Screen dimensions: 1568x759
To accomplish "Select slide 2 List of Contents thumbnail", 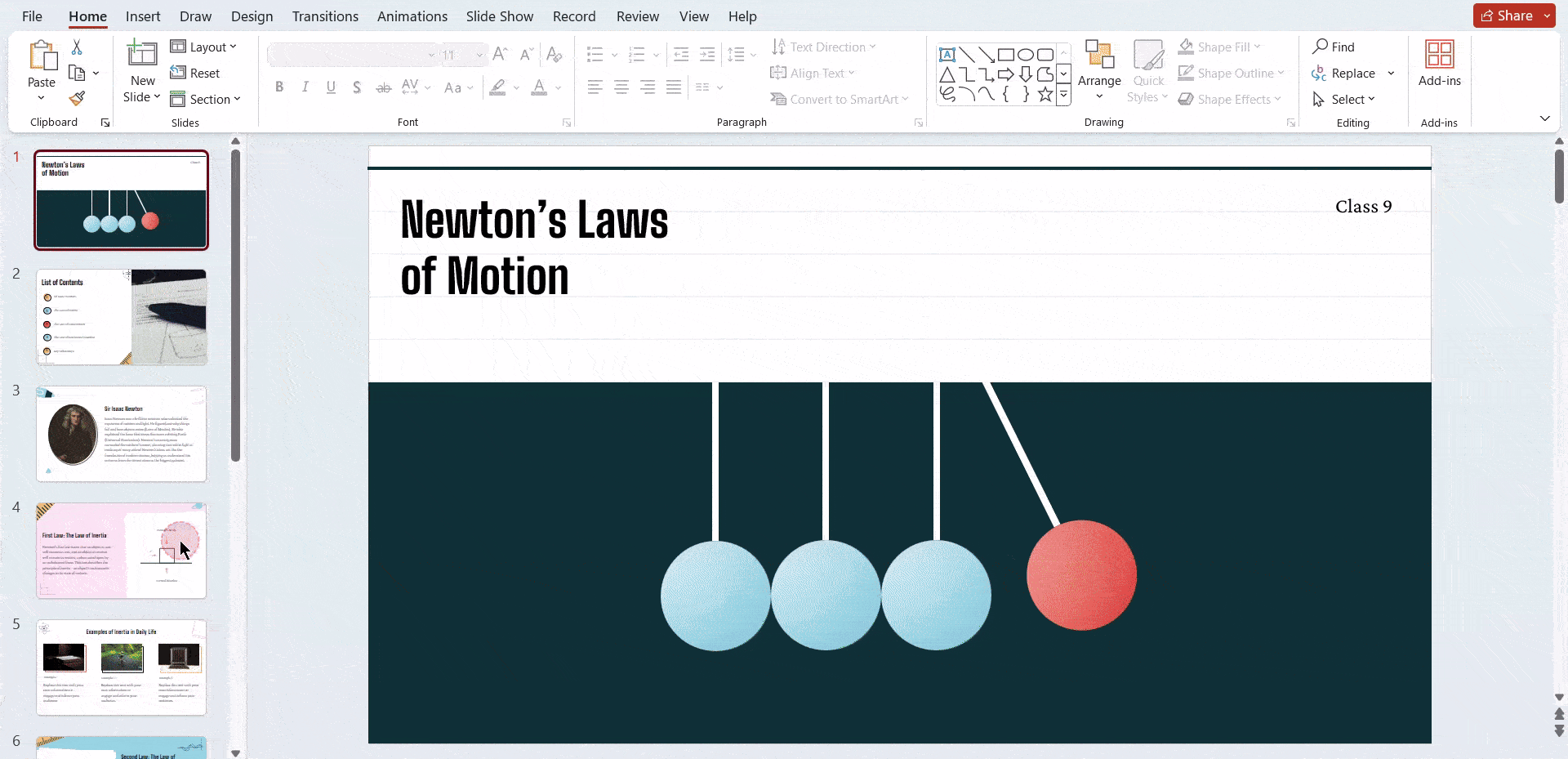I will click(x=122, y=317).
